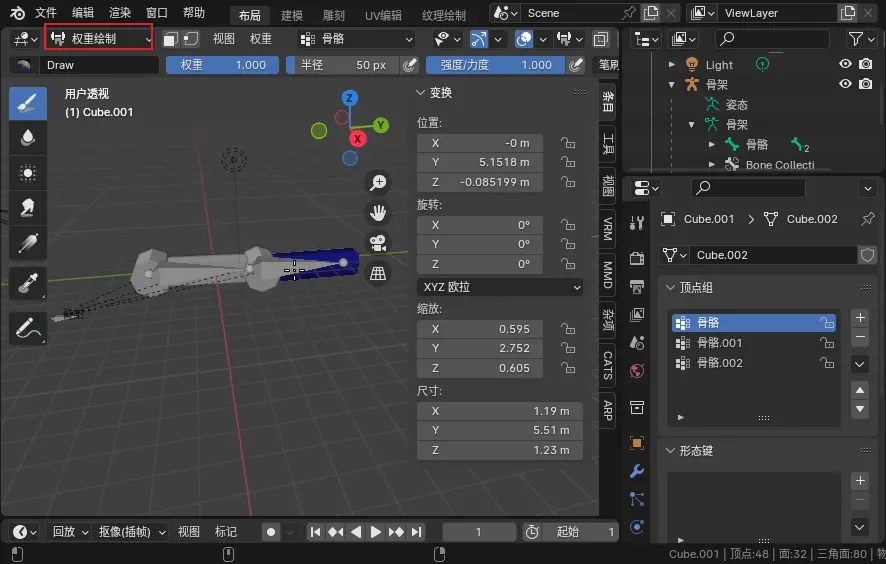This screenshot has height=564, width=886.
Task: Open the modifier wrench properties tab
Action: tap(637, 471)
